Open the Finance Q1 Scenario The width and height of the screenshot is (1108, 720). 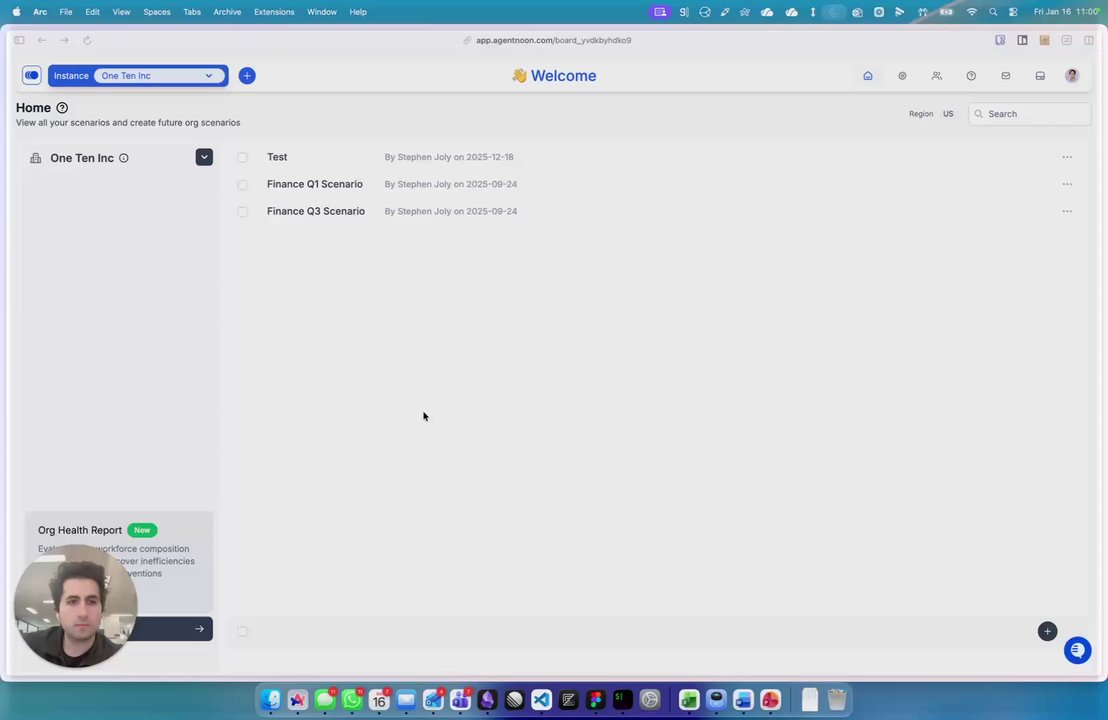pos(314,184)
